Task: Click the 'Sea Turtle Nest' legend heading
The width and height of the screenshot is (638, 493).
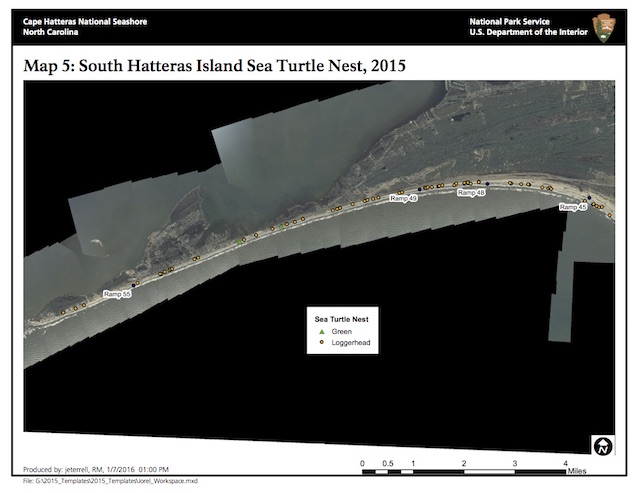Action: [x=342, y=319]
